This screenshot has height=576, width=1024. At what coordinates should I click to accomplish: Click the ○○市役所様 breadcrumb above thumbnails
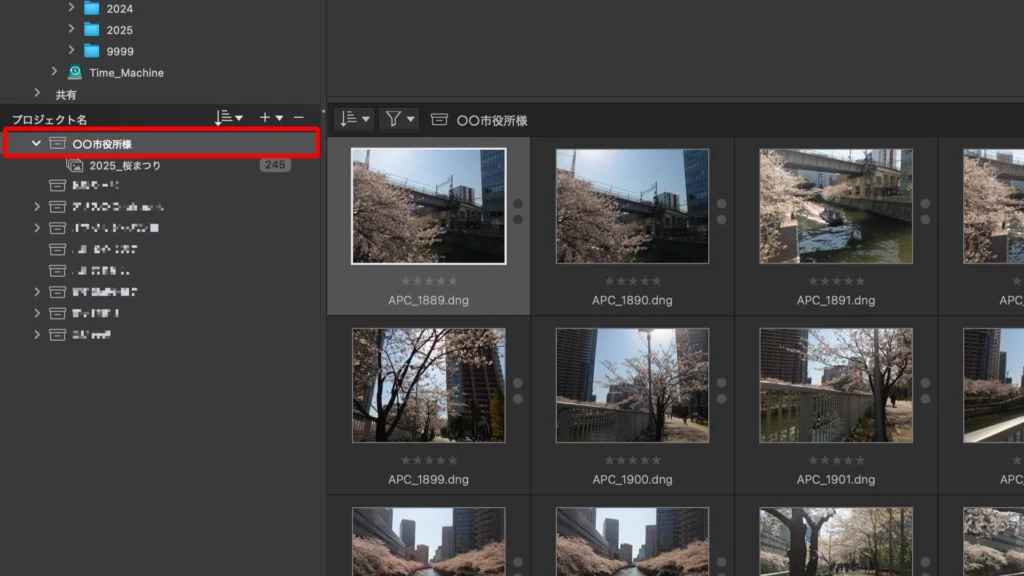(x=491, y=120)
